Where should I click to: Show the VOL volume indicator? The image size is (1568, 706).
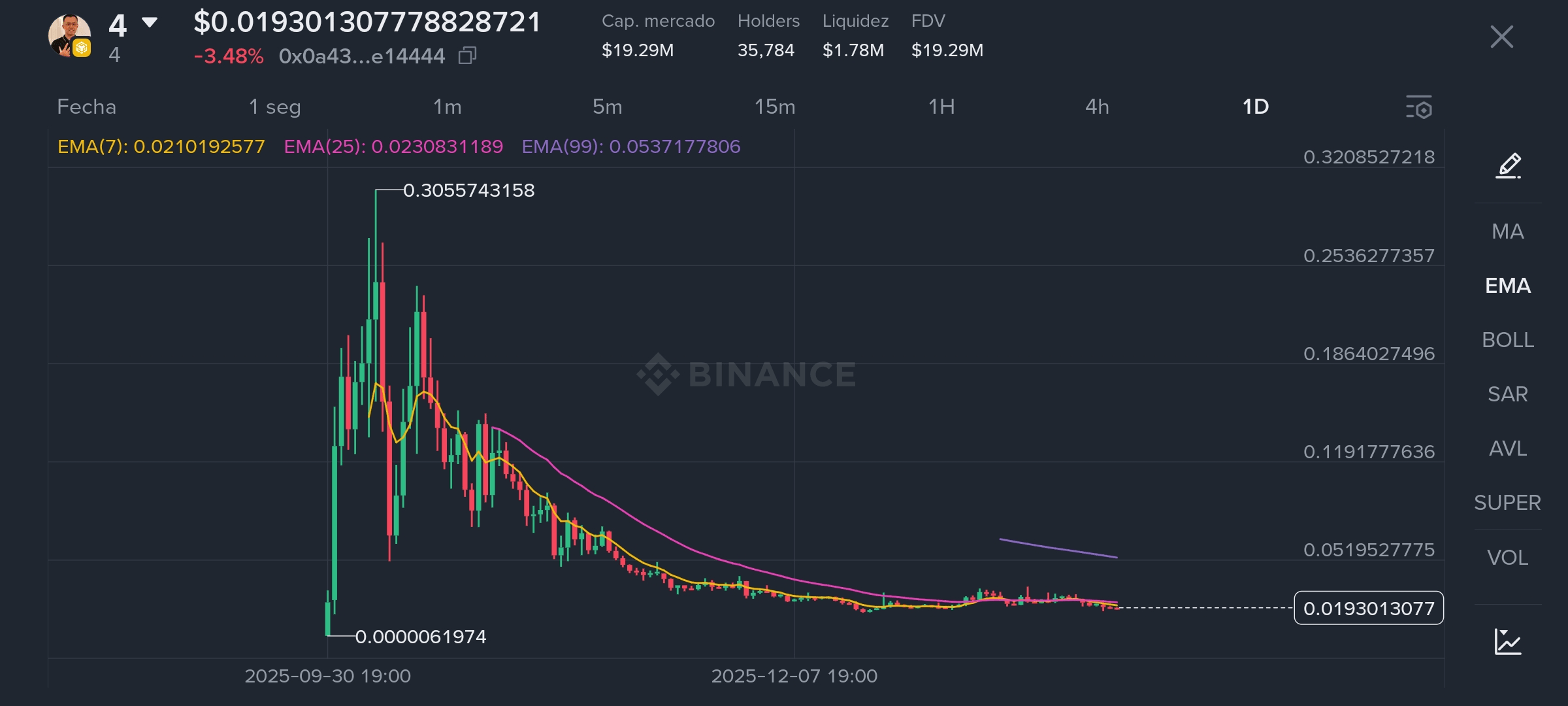(1508, 558)
